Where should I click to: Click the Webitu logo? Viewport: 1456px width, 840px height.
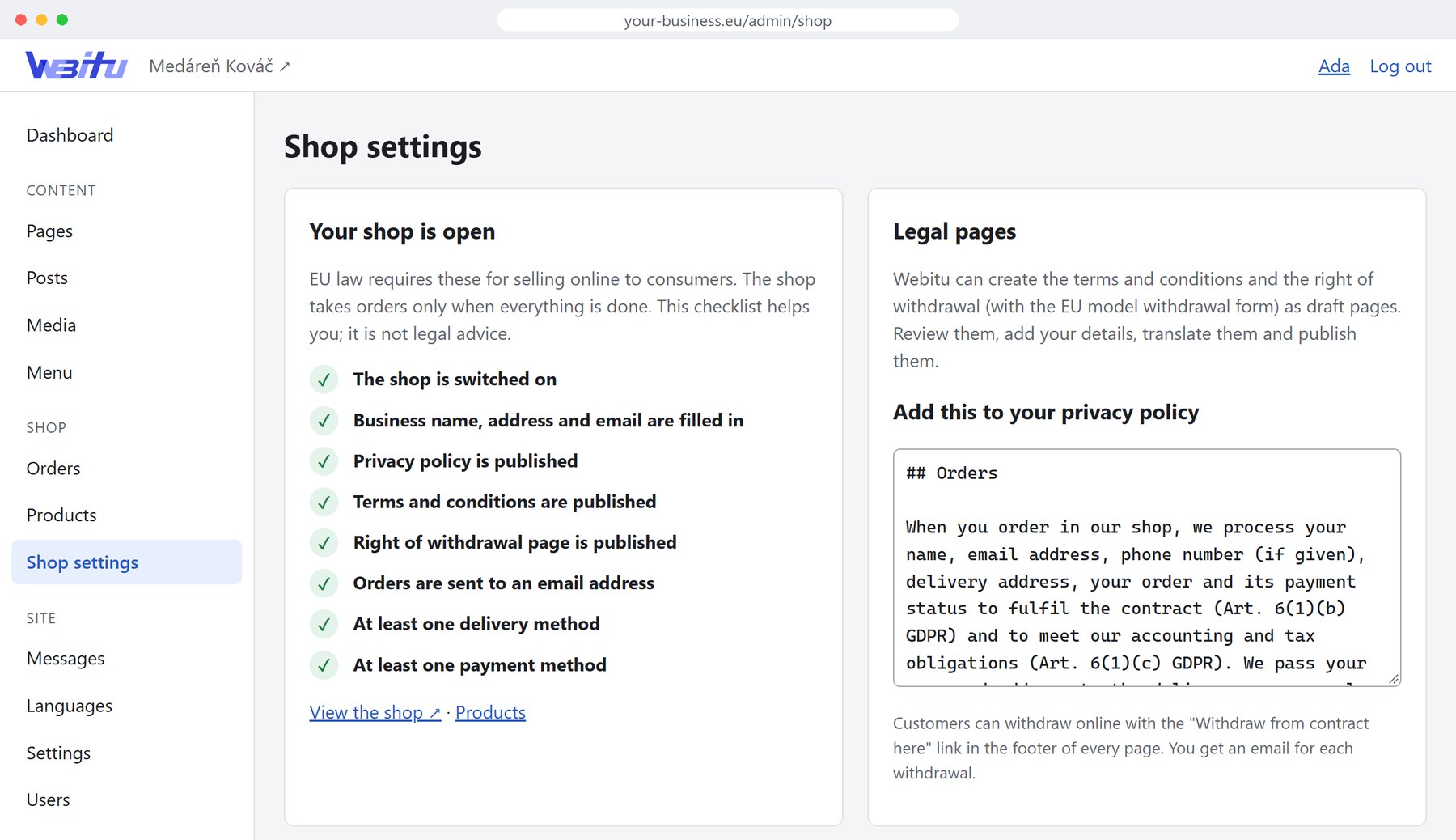point(76,65)
